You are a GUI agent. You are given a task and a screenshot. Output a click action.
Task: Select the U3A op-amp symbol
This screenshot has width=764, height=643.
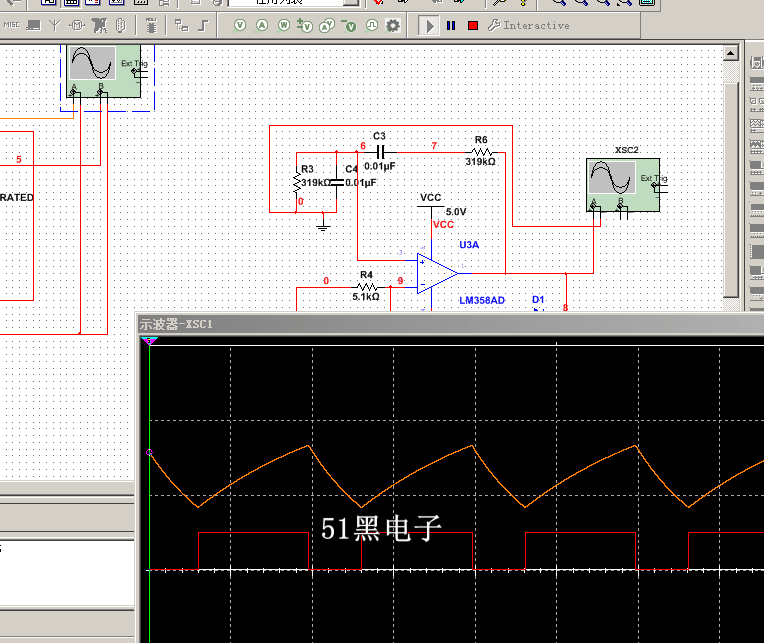(x=437, y=273)
